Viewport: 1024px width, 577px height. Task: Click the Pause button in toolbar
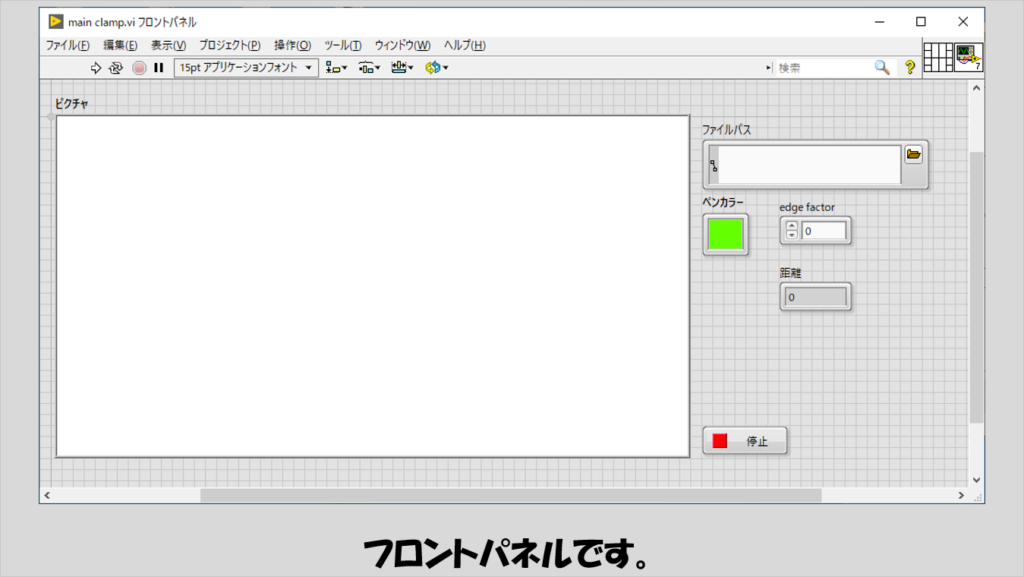[x=158, y=68]
